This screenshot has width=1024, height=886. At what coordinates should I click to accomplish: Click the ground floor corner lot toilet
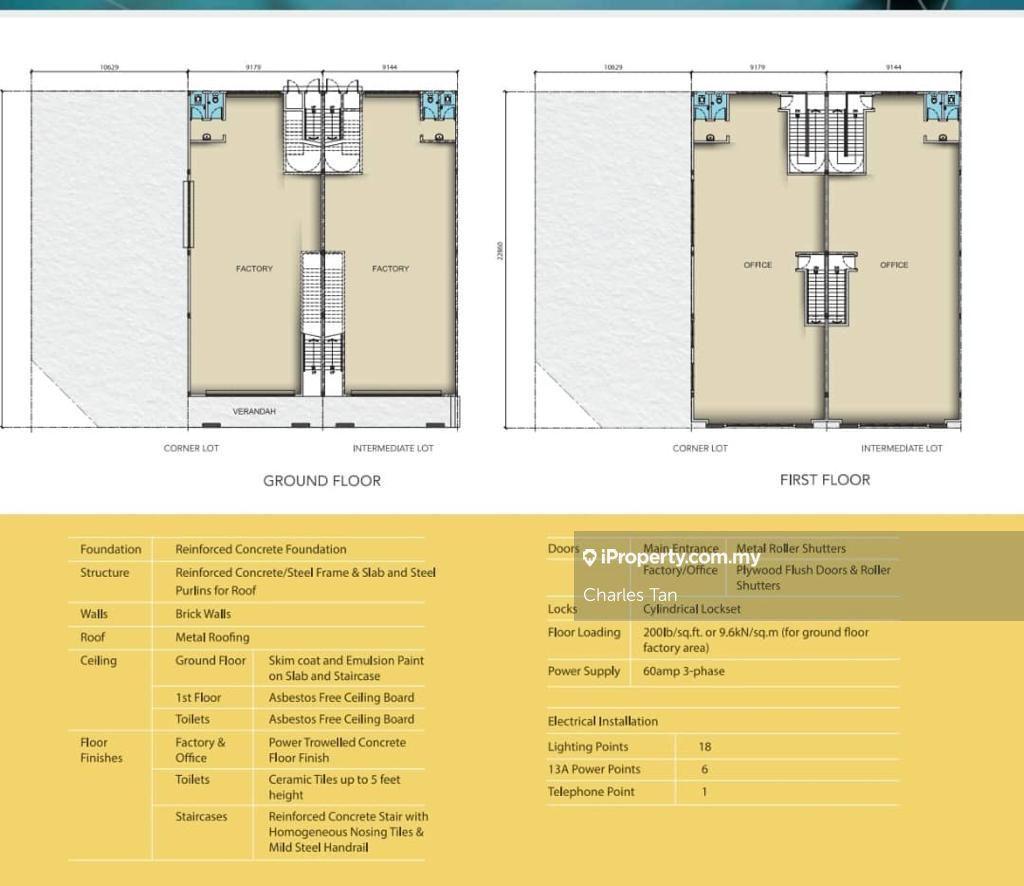[207, 104]
